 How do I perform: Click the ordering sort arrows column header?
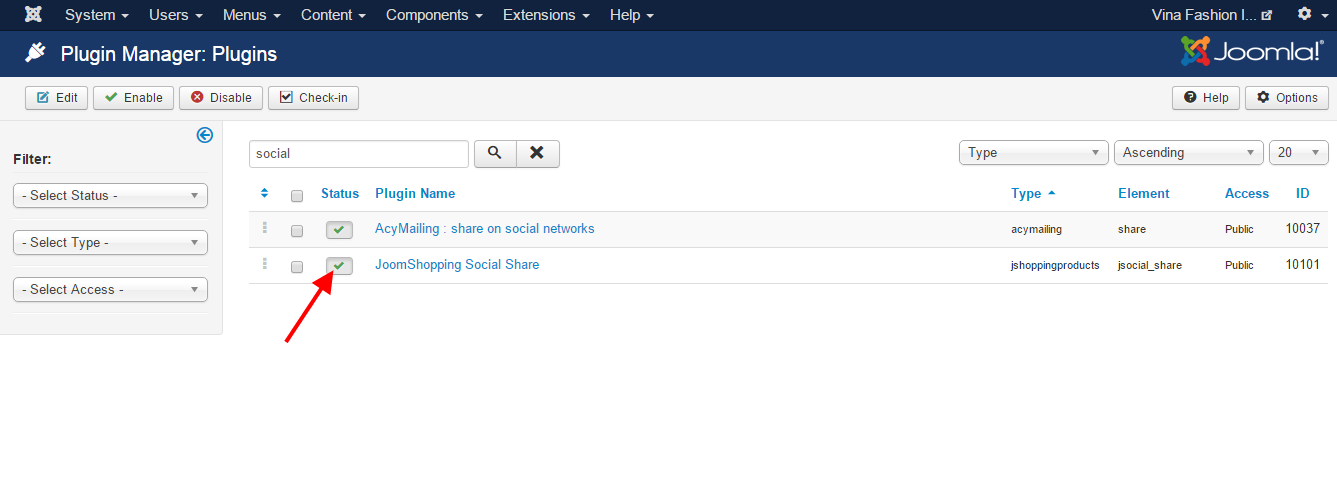coord(264,193)
